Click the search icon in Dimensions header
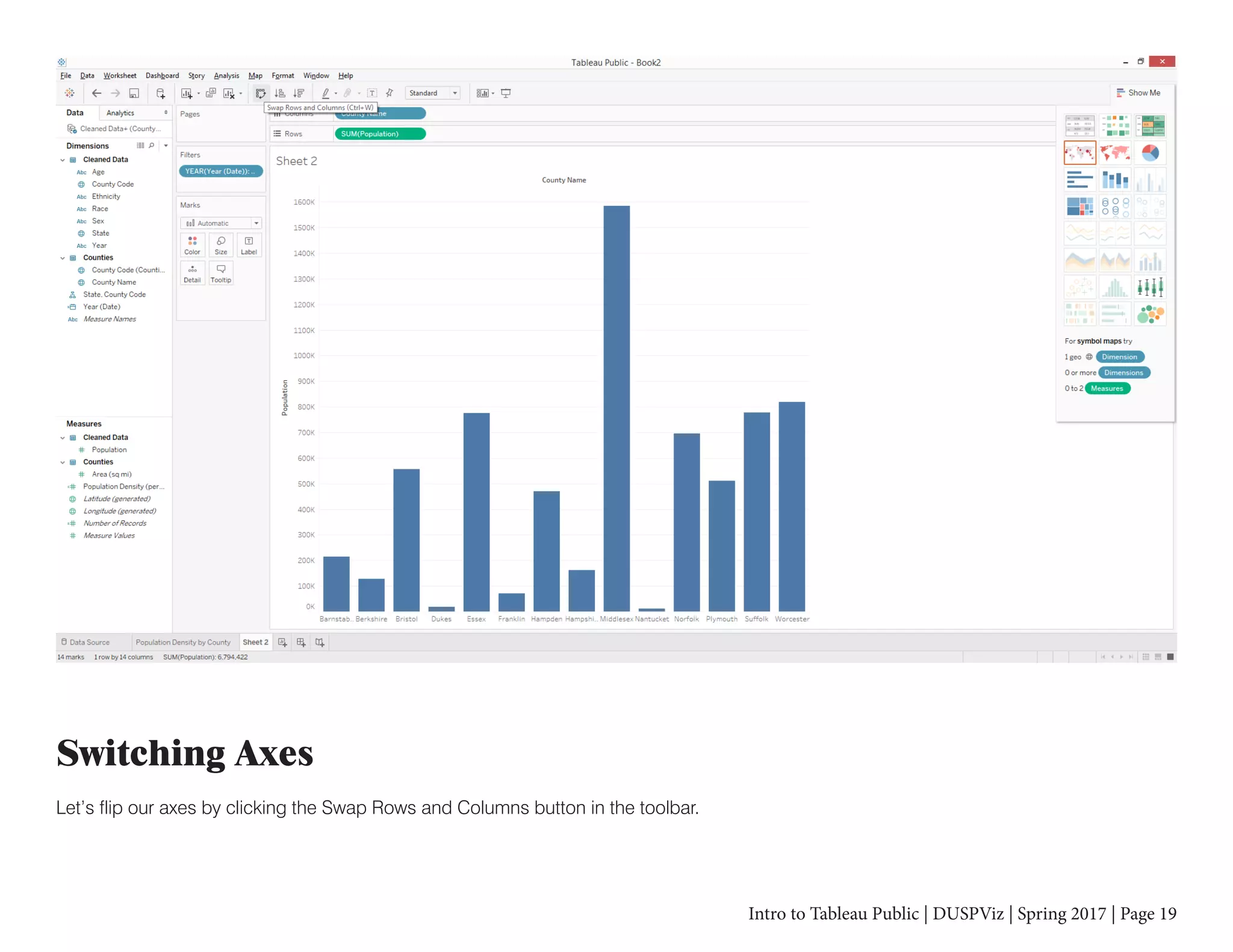 [x=152, y=146]
